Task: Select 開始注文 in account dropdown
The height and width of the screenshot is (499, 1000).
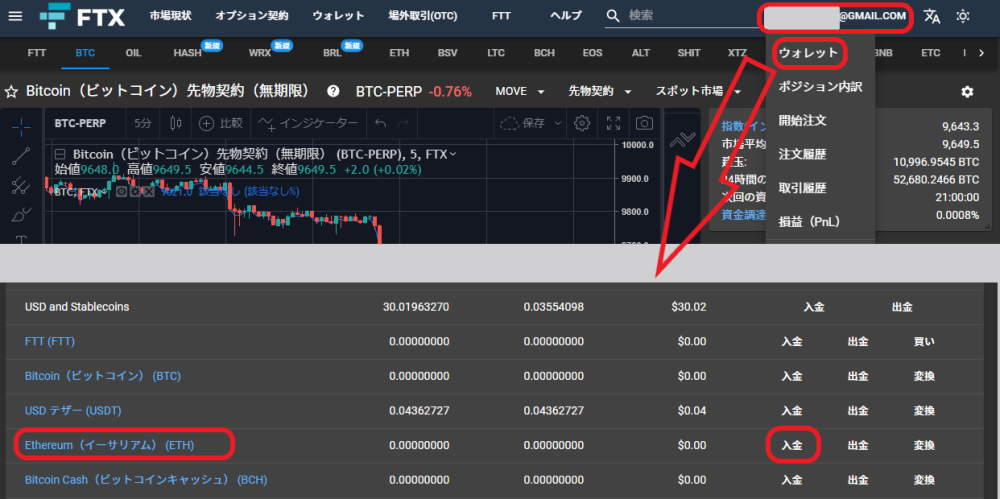Action: pos(802,120)
